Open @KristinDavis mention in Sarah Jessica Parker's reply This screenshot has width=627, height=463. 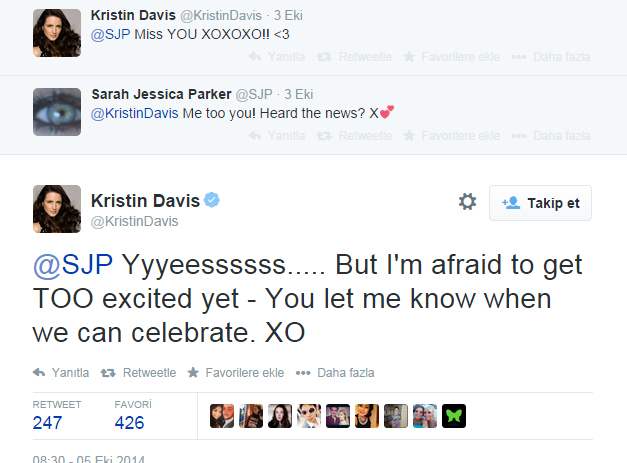click(134, 113)
